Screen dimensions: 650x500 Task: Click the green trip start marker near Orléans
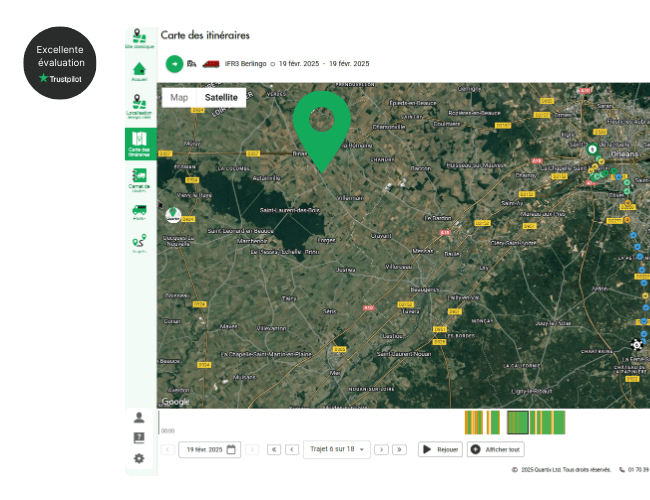(592, 149)
